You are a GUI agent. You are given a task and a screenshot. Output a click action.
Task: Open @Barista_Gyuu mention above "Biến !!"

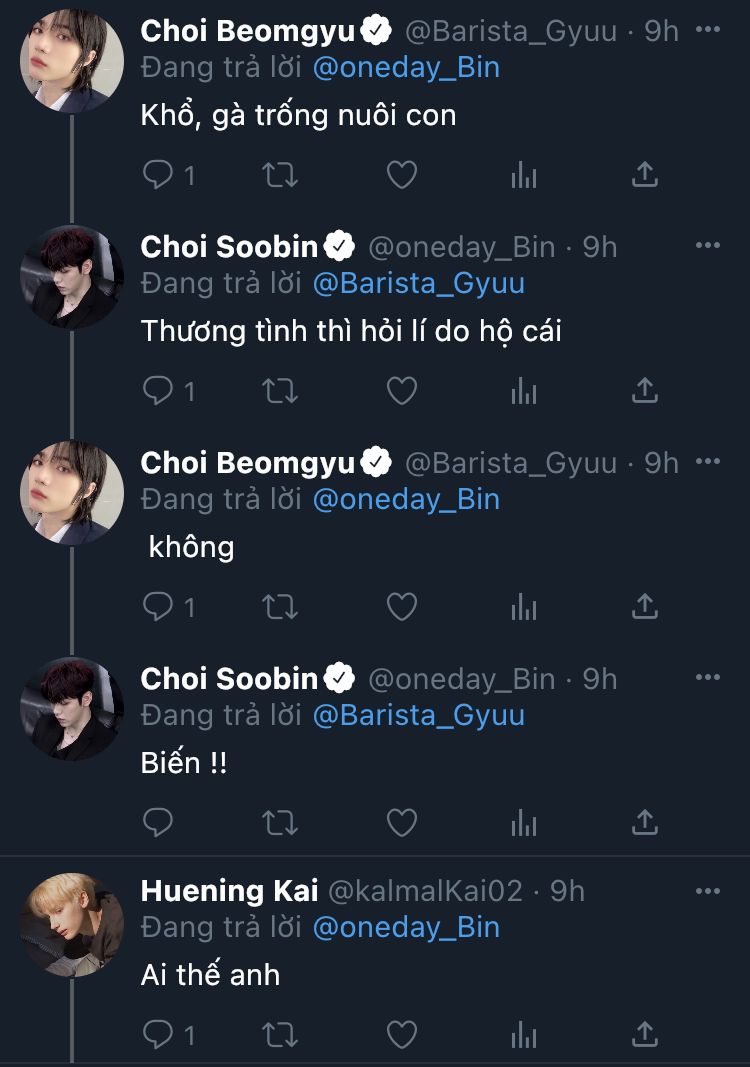click(418, 715)
